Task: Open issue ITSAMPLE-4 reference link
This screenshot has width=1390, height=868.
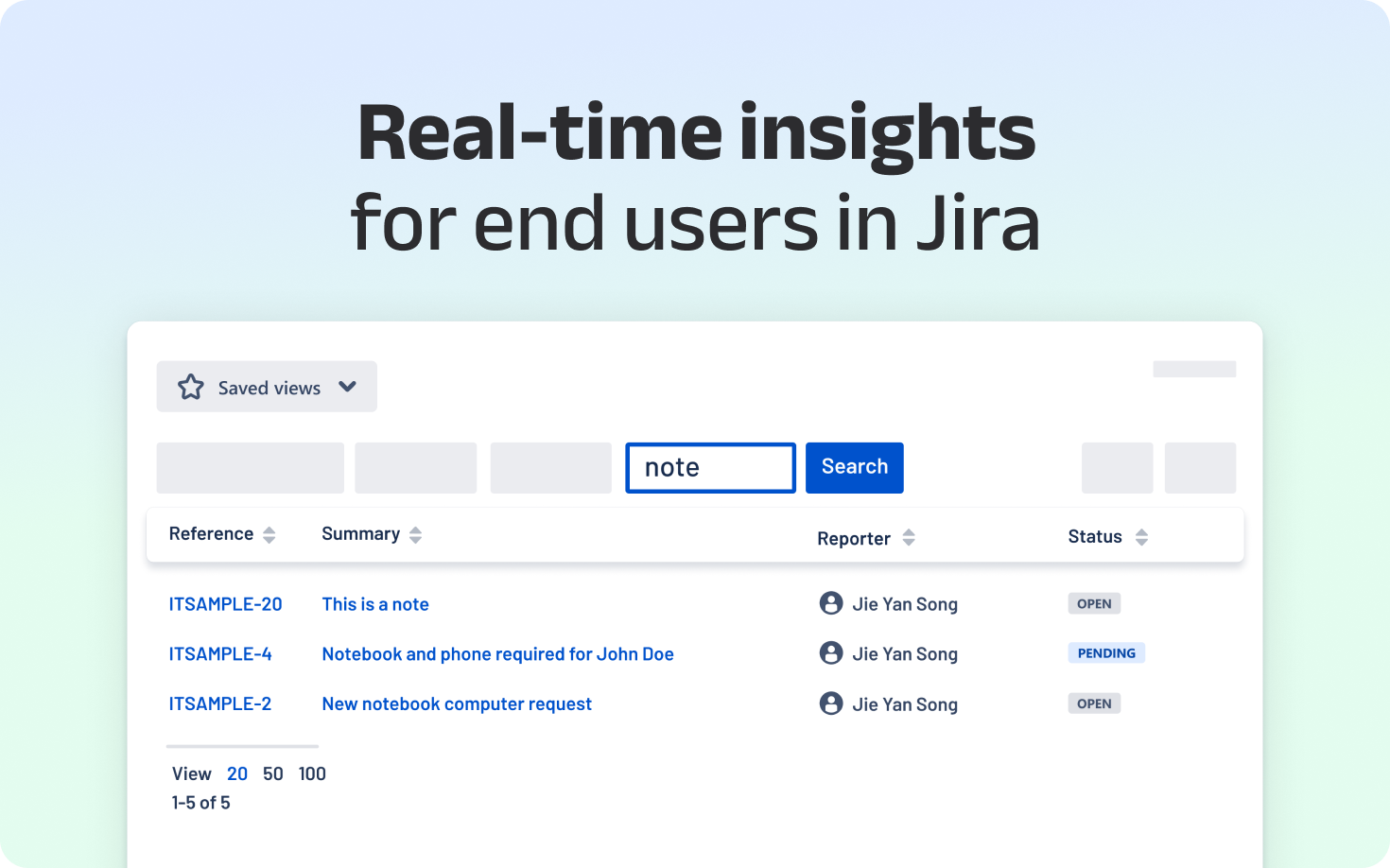Action: pyautogui.click(x=220, y=654)
